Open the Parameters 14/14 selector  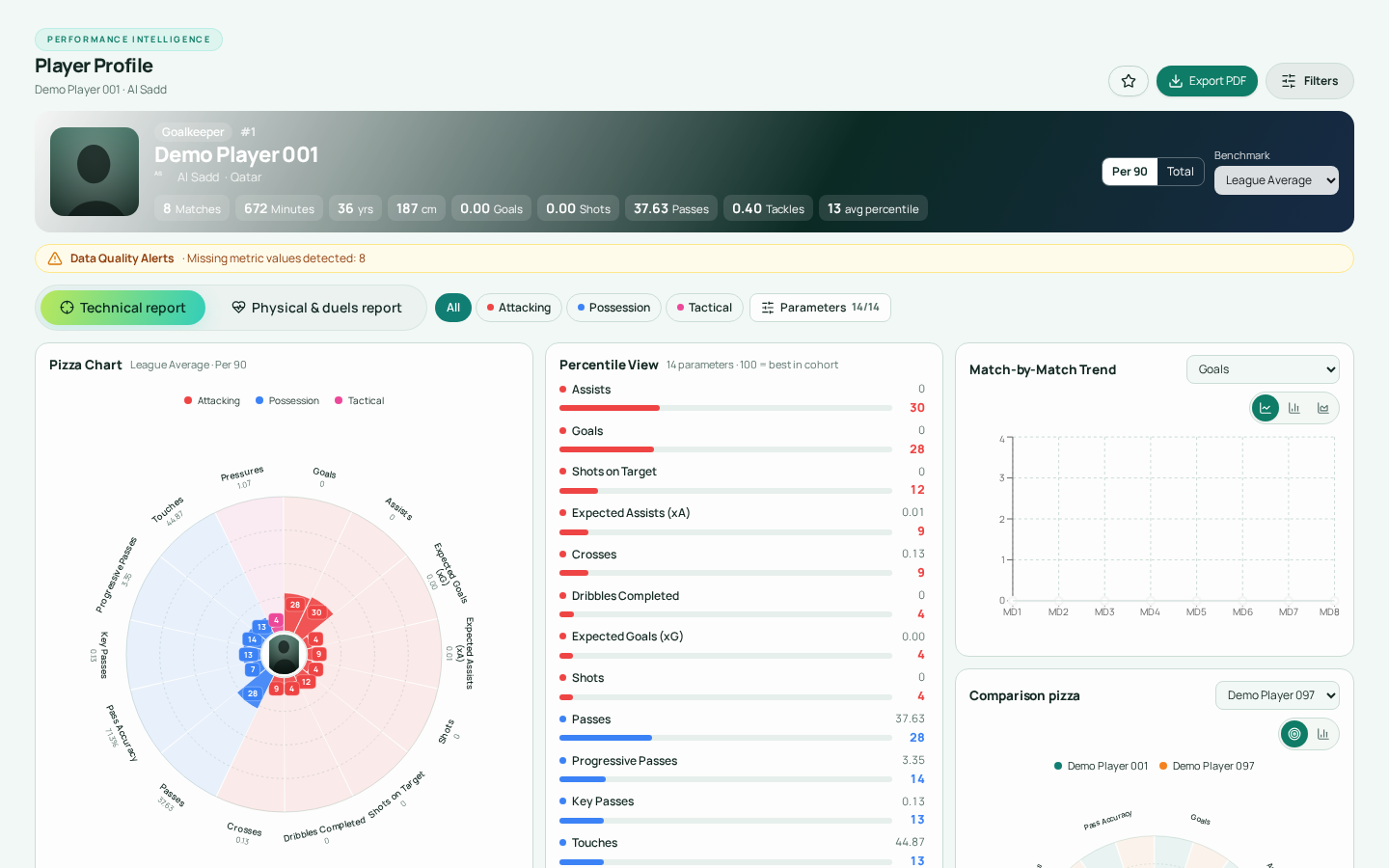pyautogui.click(x=820, y=308)
